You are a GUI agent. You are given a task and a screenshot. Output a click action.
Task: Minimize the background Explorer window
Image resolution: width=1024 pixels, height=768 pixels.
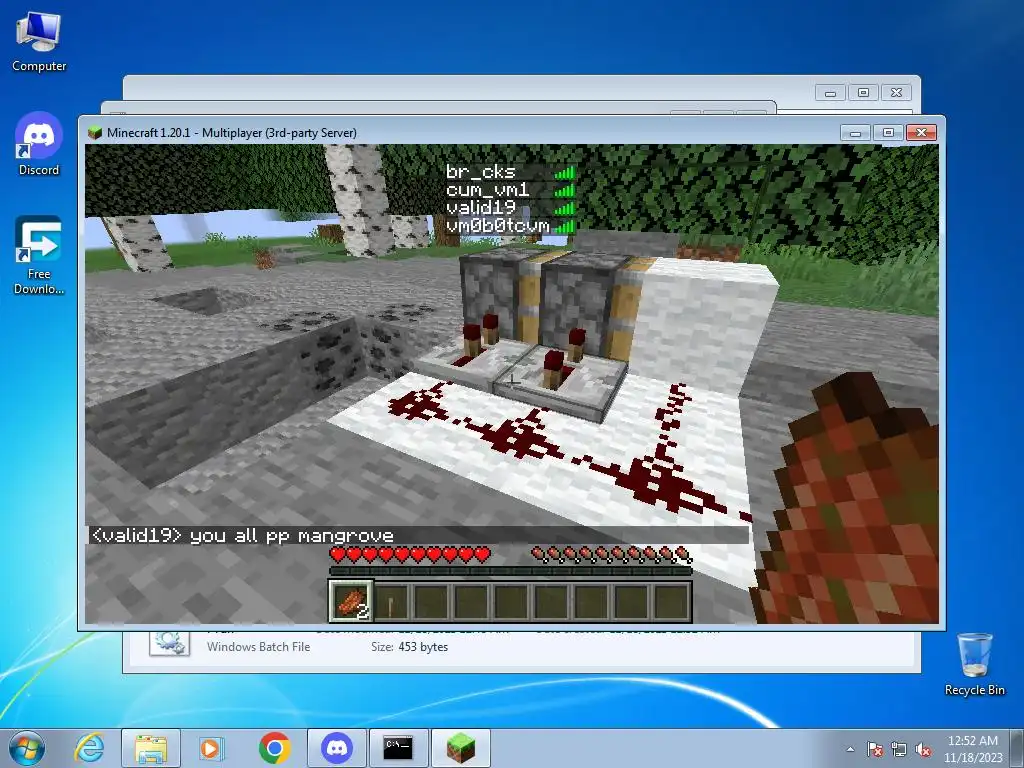pos(831,93)
